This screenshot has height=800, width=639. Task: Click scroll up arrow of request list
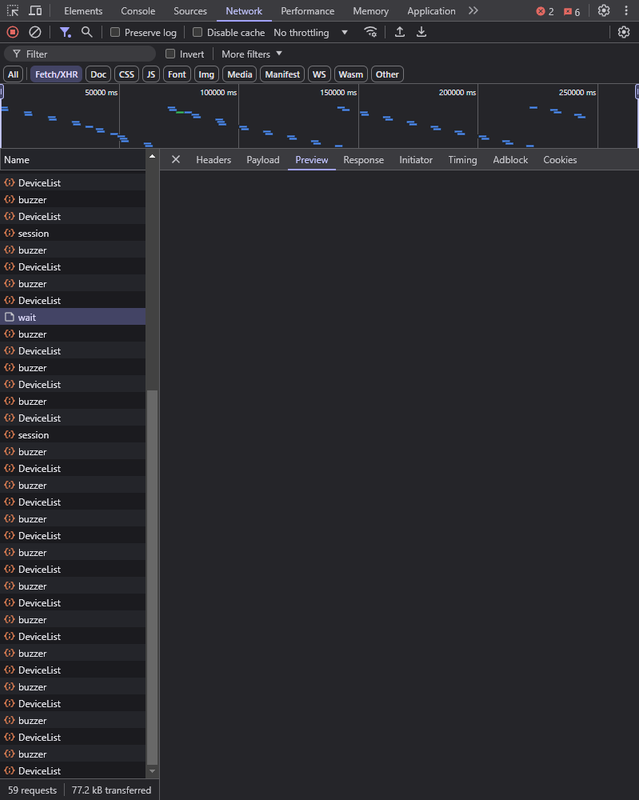(x=152, y=157)
